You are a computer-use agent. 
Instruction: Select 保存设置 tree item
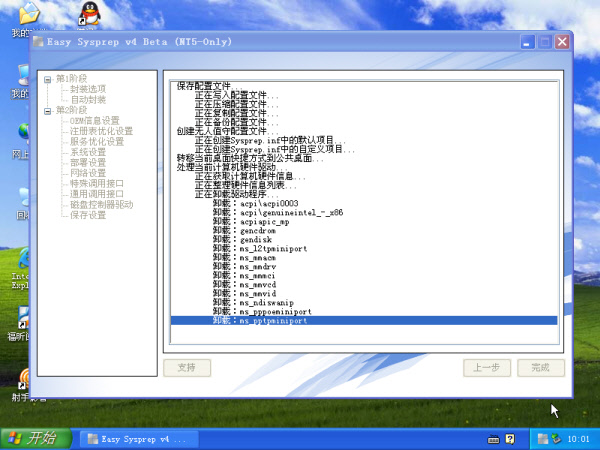[88, 215]
